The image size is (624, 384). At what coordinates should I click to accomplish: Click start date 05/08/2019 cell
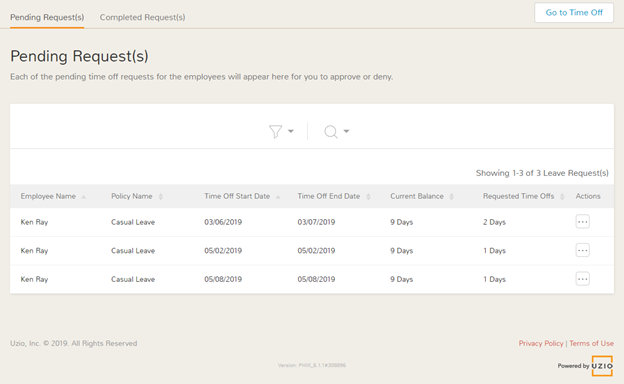click(x=223, y=279)
